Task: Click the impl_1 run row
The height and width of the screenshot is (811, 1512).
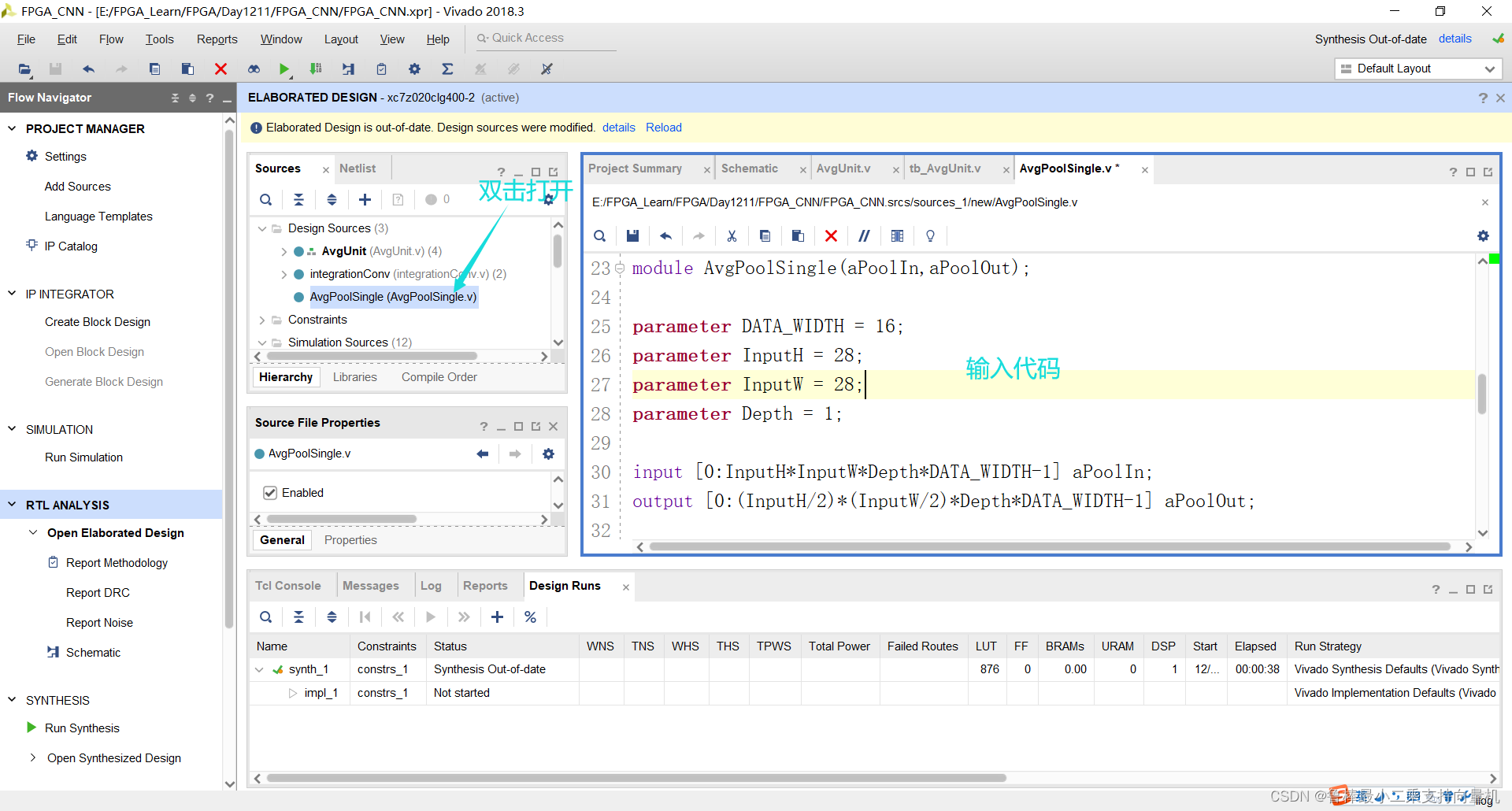Action: tap(874, 693)
